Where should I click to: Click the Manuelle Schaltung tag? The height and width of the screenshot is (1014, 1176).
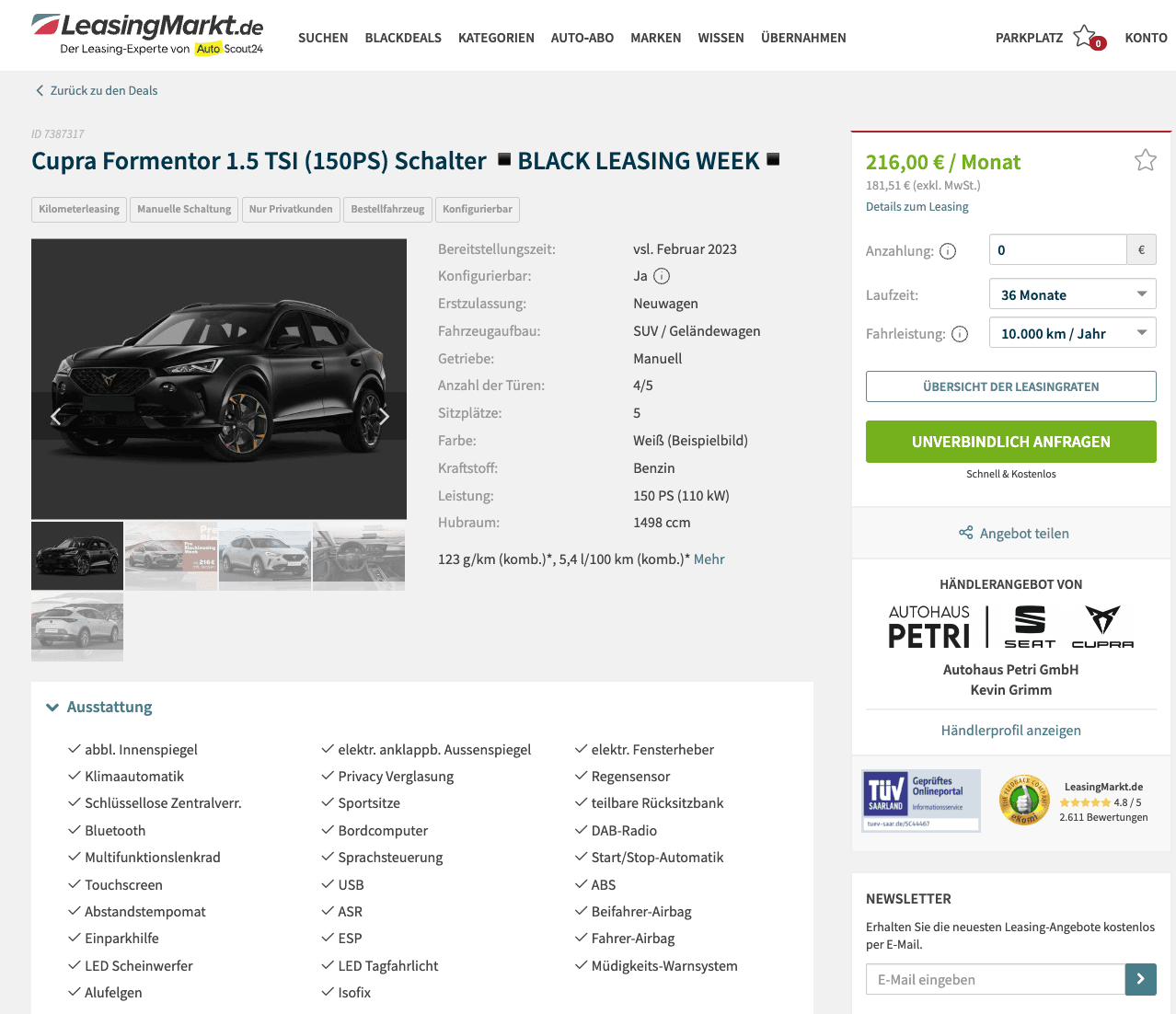click(184, 209)
